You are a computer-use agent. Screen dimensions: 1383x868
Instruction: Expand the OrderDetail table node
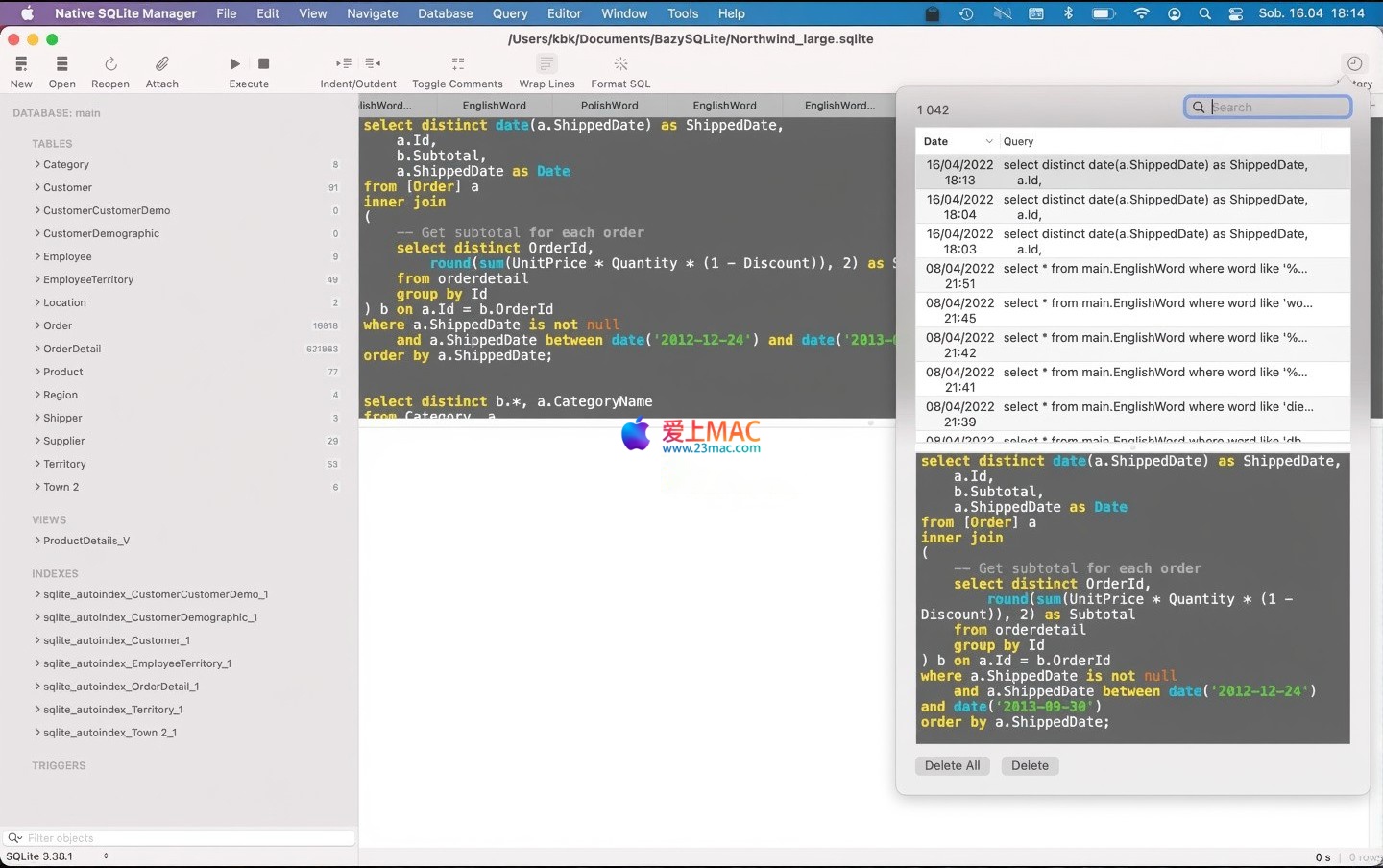pyautogui.click(x=37, y=349)
